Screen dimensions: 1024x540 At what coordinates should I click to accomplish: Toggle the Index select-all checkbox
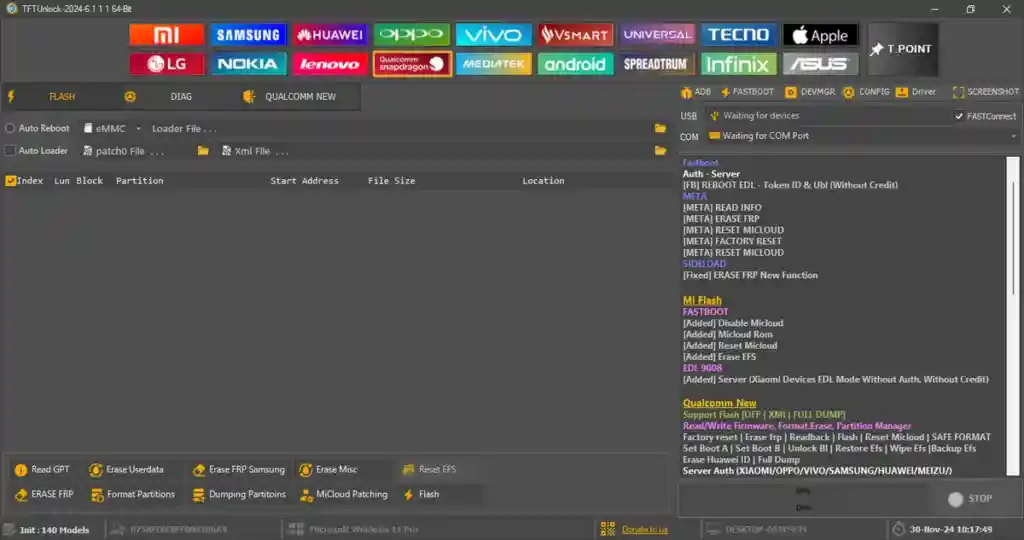[10, 181]
